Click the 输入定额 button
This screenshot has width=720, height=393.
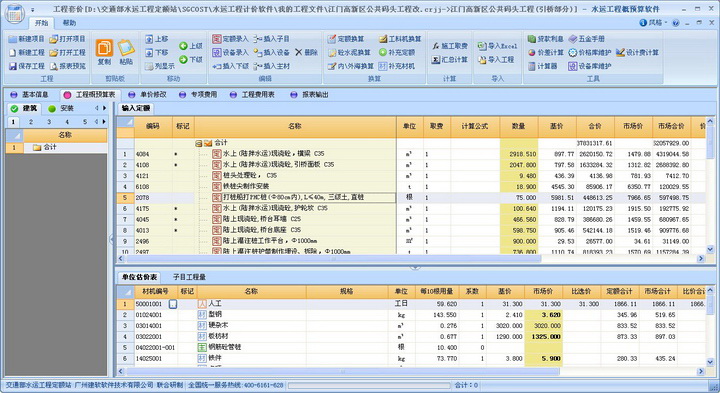135,108
